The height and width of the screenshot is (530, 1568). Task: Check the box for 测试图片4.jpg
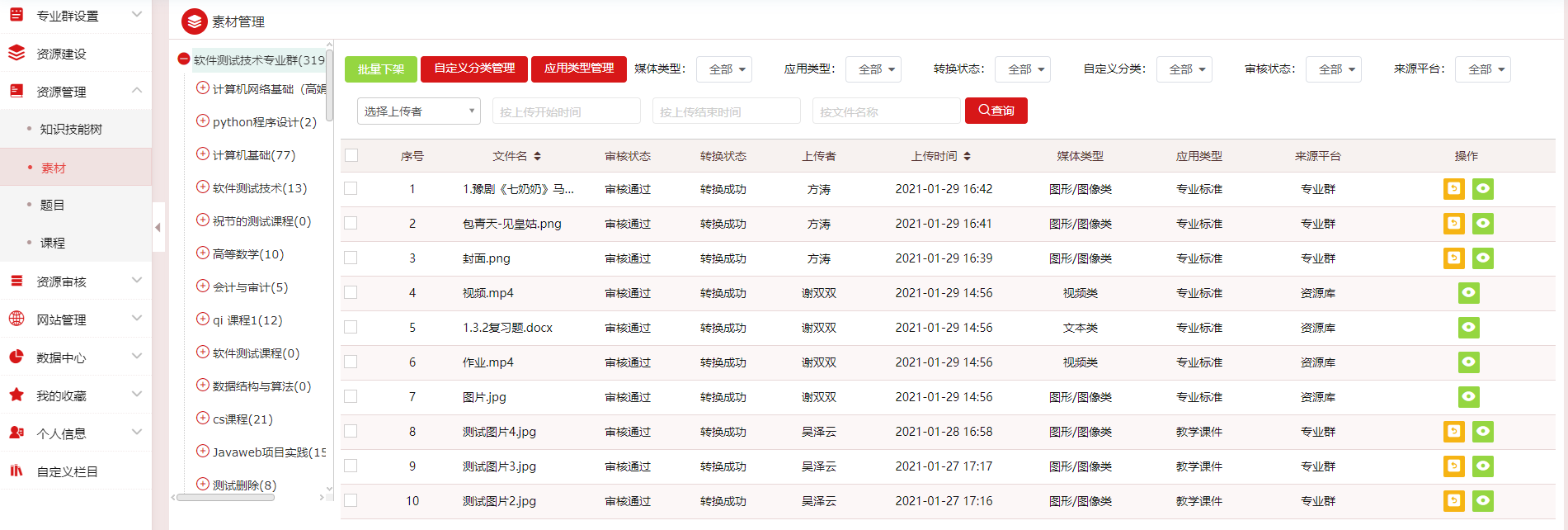tap(351, 431)
